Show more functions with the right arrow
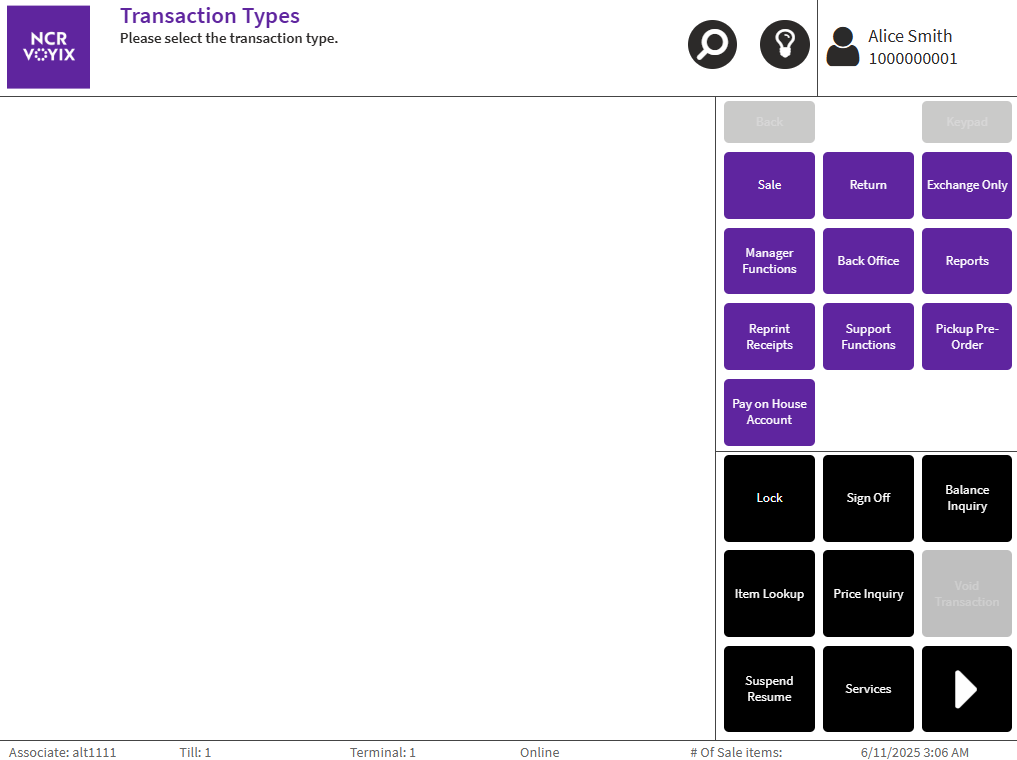This screenshot has height=760, width=1017. pyautogui.click(x=966, y=689)
